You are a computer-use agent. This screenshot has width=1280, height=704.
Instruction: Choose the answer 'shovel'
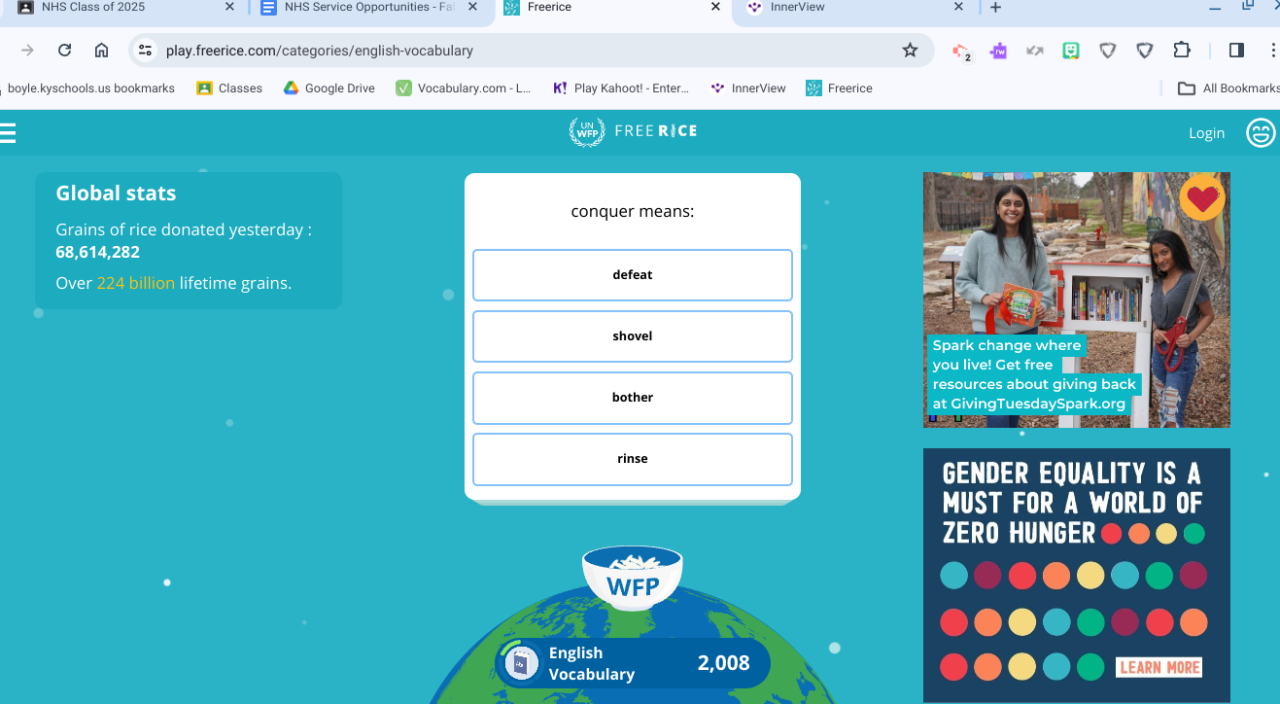pos(632,336)
